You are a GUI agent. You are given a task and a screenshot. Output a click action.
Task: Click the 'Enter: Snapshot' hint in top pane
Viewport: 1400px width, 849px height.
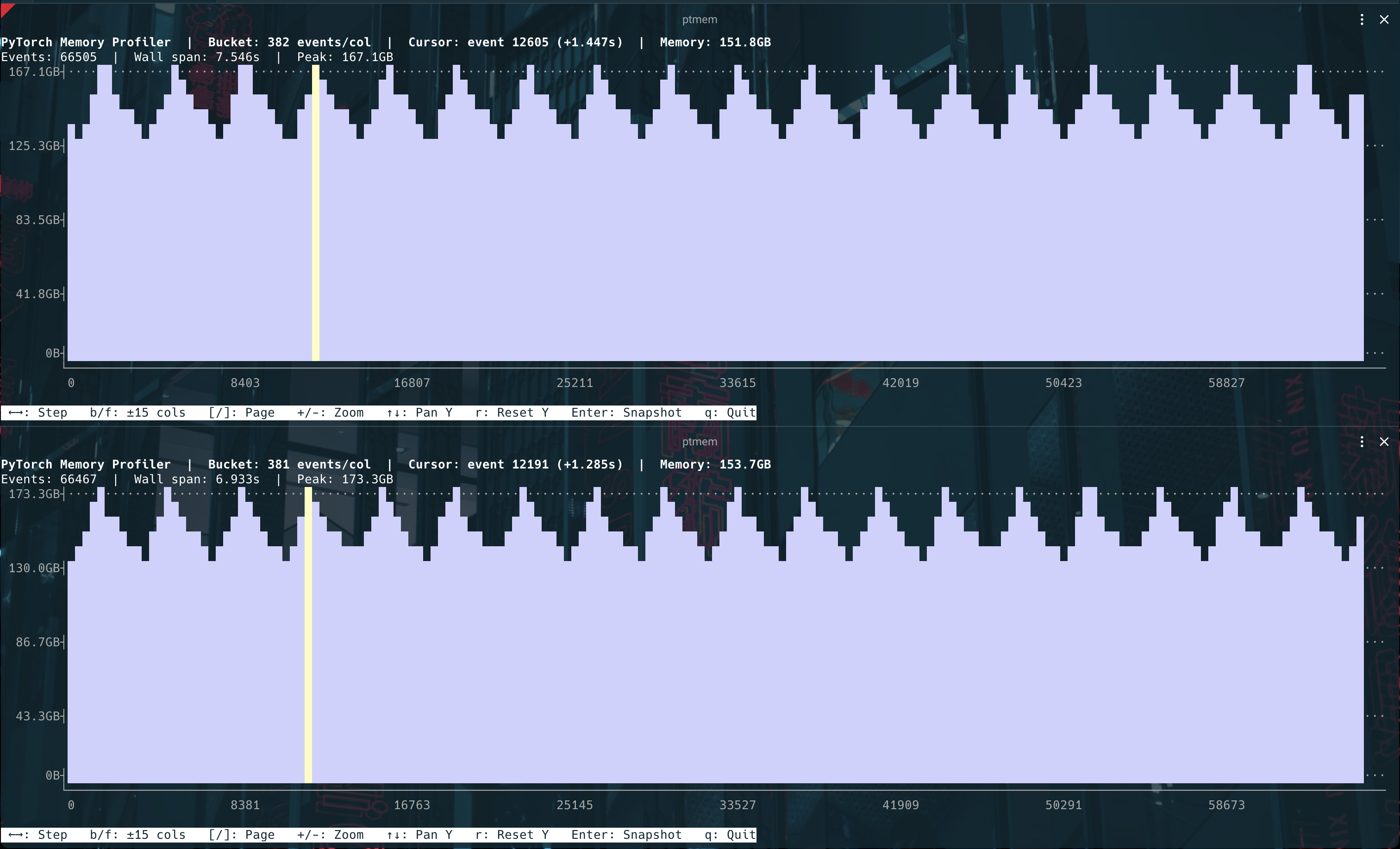click(x=626, y=412)
